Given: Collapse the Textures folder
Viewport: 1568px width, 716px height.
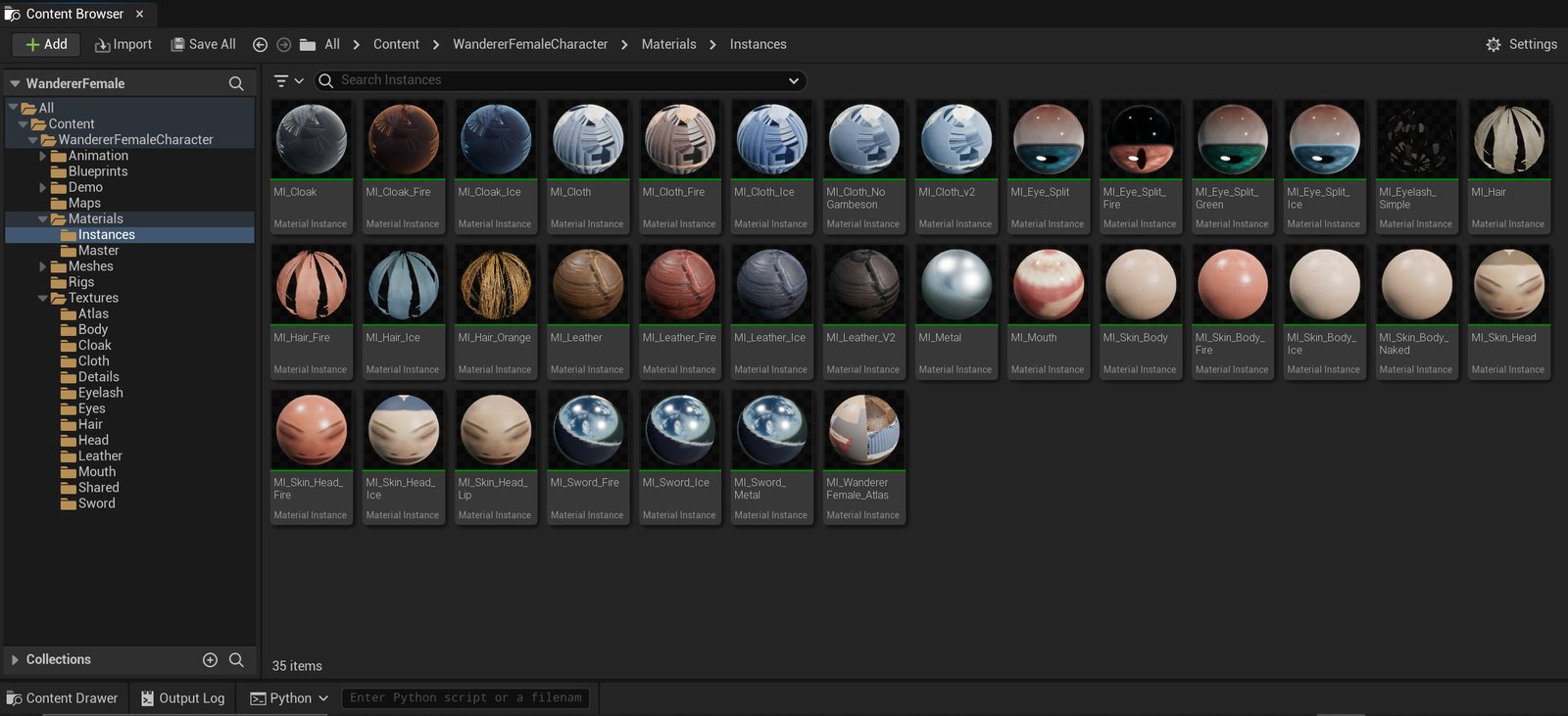Looking at the screenshot, I should [x=43, y=298].
